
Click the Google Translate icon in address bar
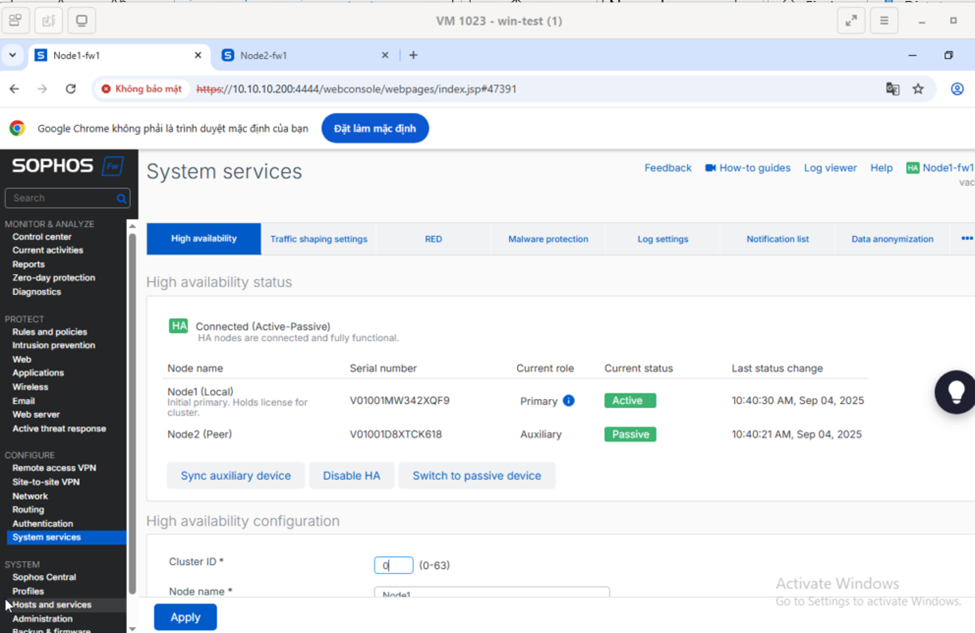tap(892, 89)
